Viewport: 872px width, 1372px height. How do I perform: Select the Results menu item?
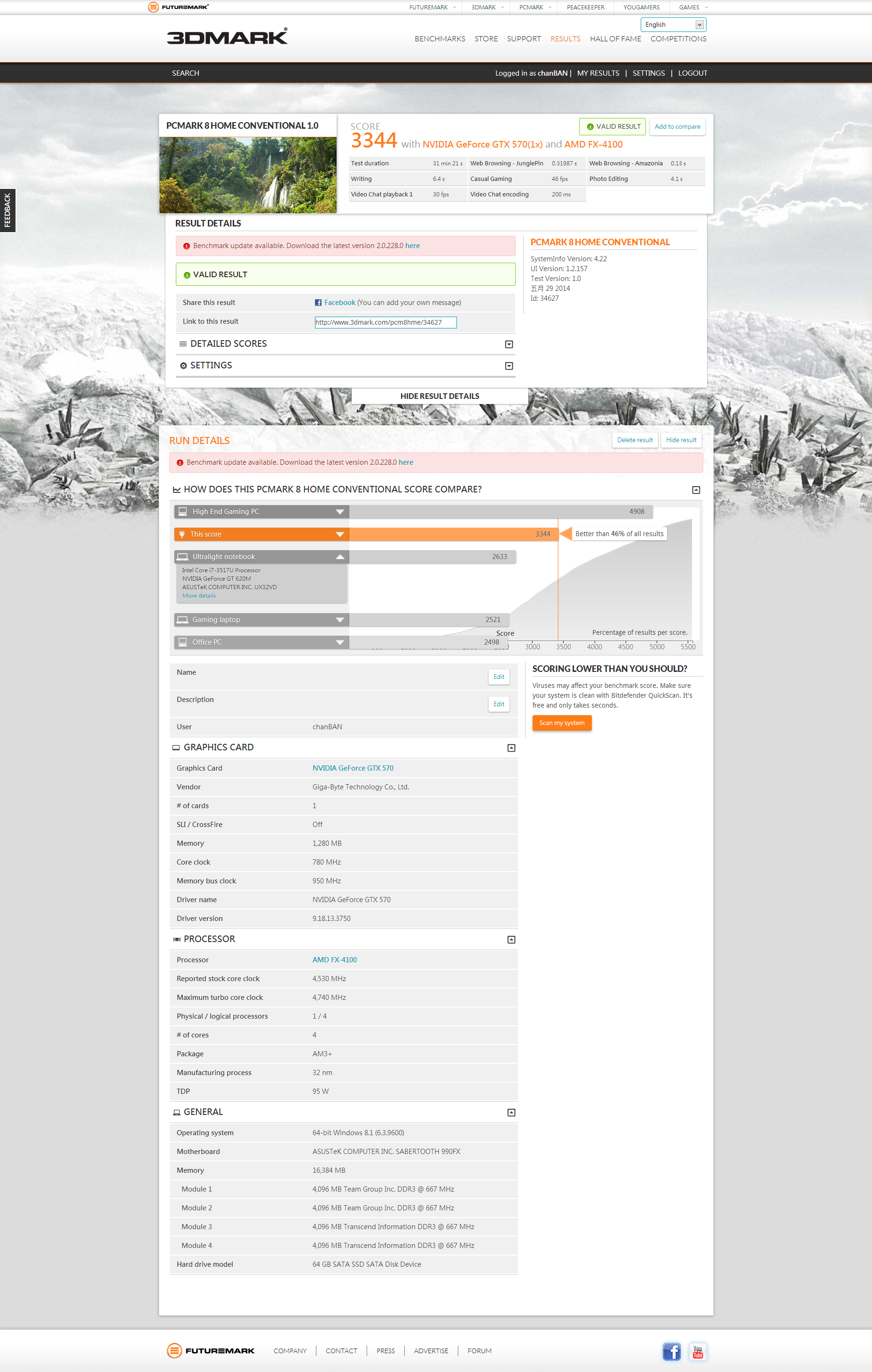pos(566,39)
